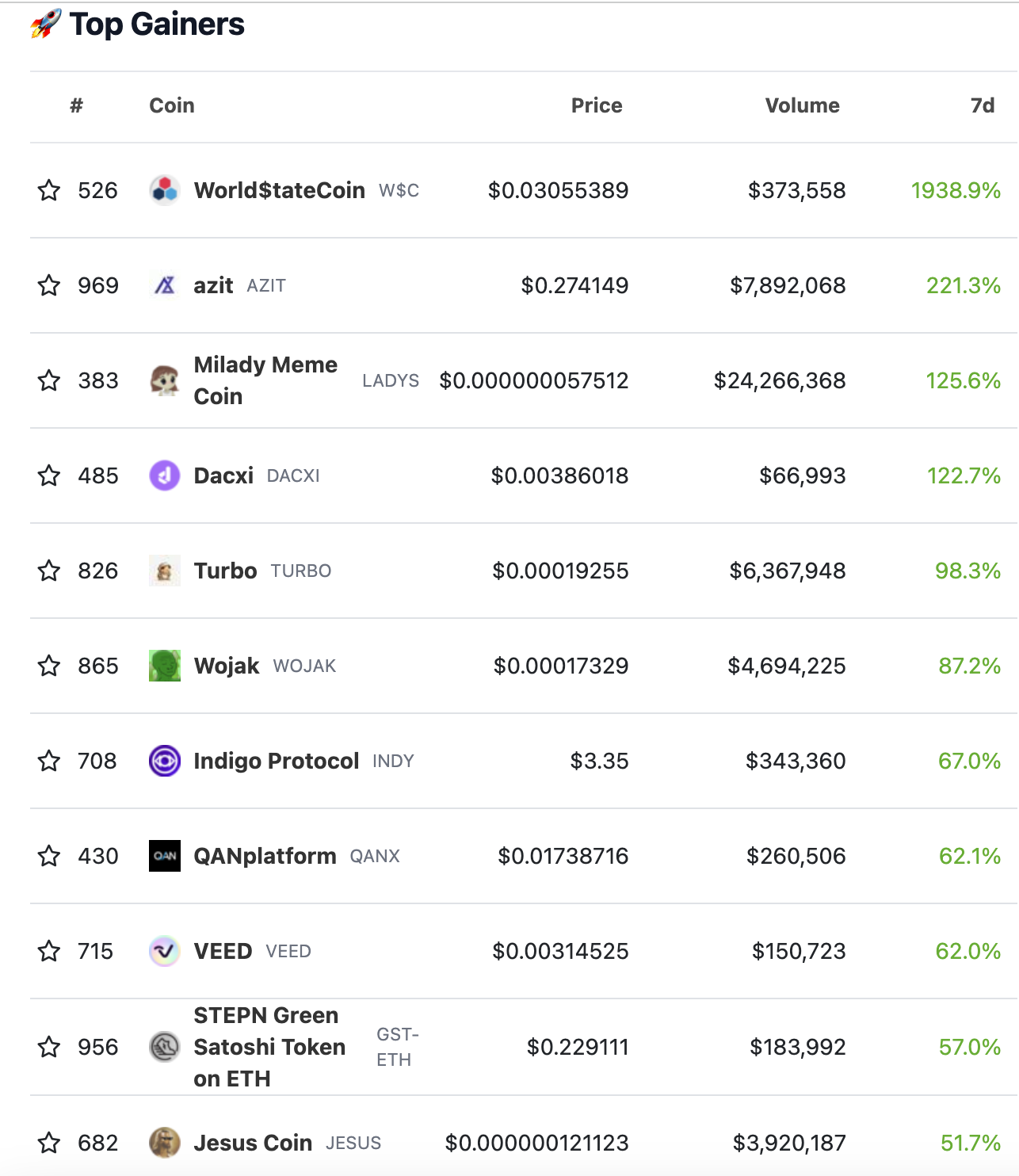This screenshot has height=1176, width=1019.
Task: Click the Indigo Protocol eye logo
Action: click(x=165, y=761)
